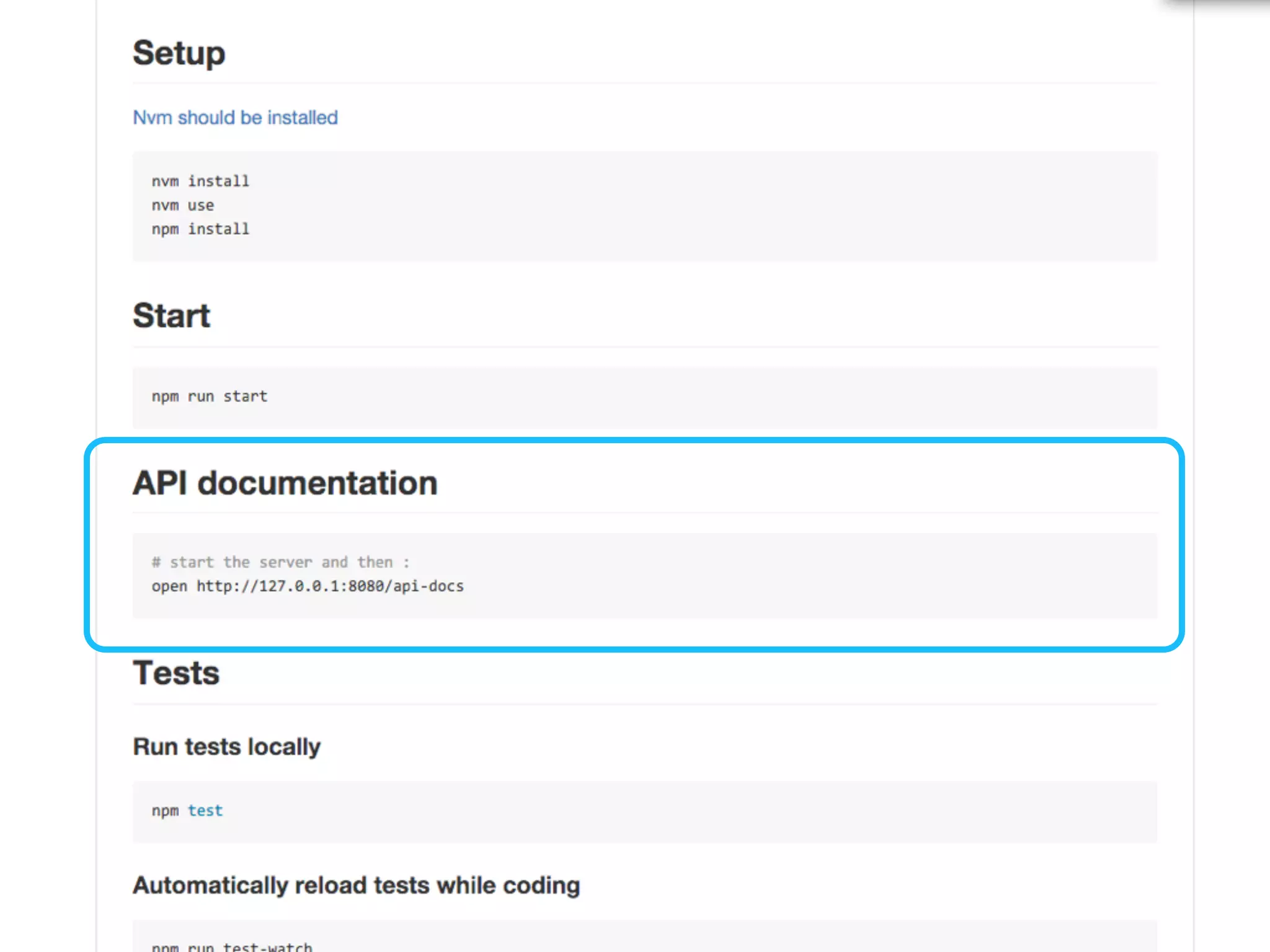1270x952 pixels.
Task: Click the word 'open' before the URL
Action: (169, 586)
